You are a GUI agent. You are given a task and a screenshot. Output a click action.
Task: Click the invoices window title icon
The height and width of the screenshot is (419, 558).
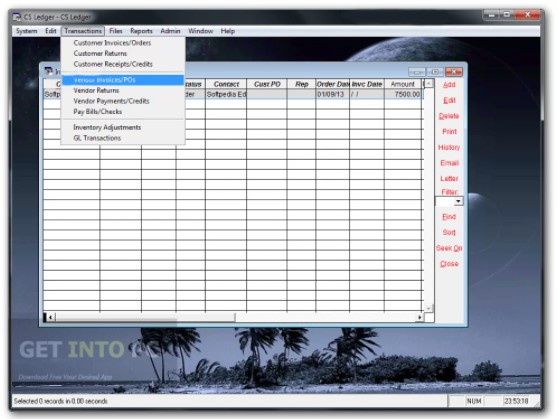(x=48, y=71)
